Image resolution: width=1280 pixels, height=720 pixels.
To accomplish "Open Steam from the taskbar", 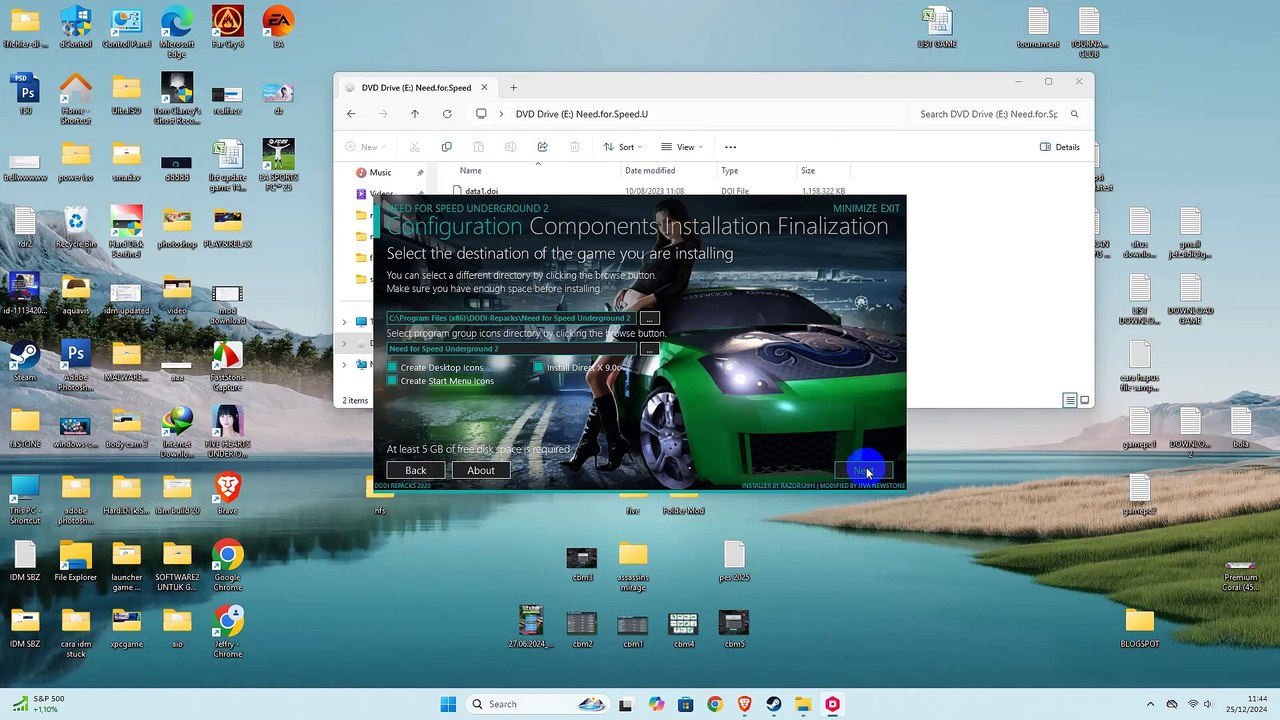I will point(774,704).
